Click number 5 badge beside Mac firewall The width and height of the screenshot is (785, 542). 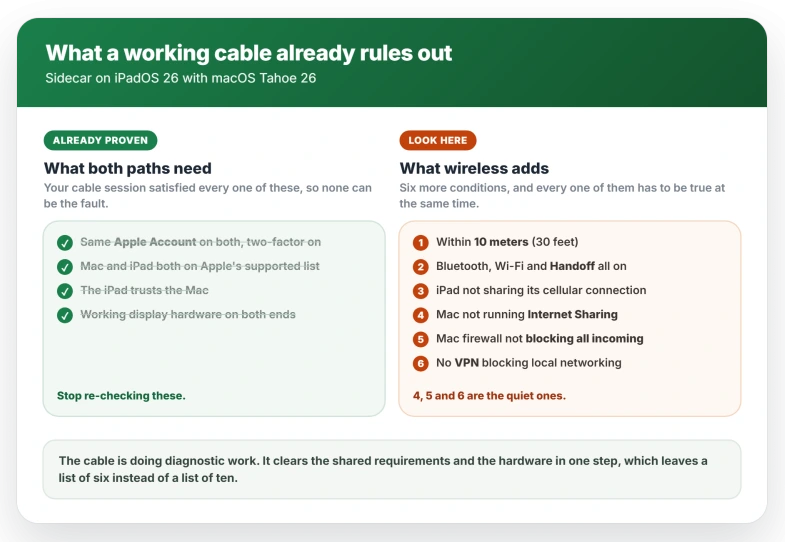421,339
